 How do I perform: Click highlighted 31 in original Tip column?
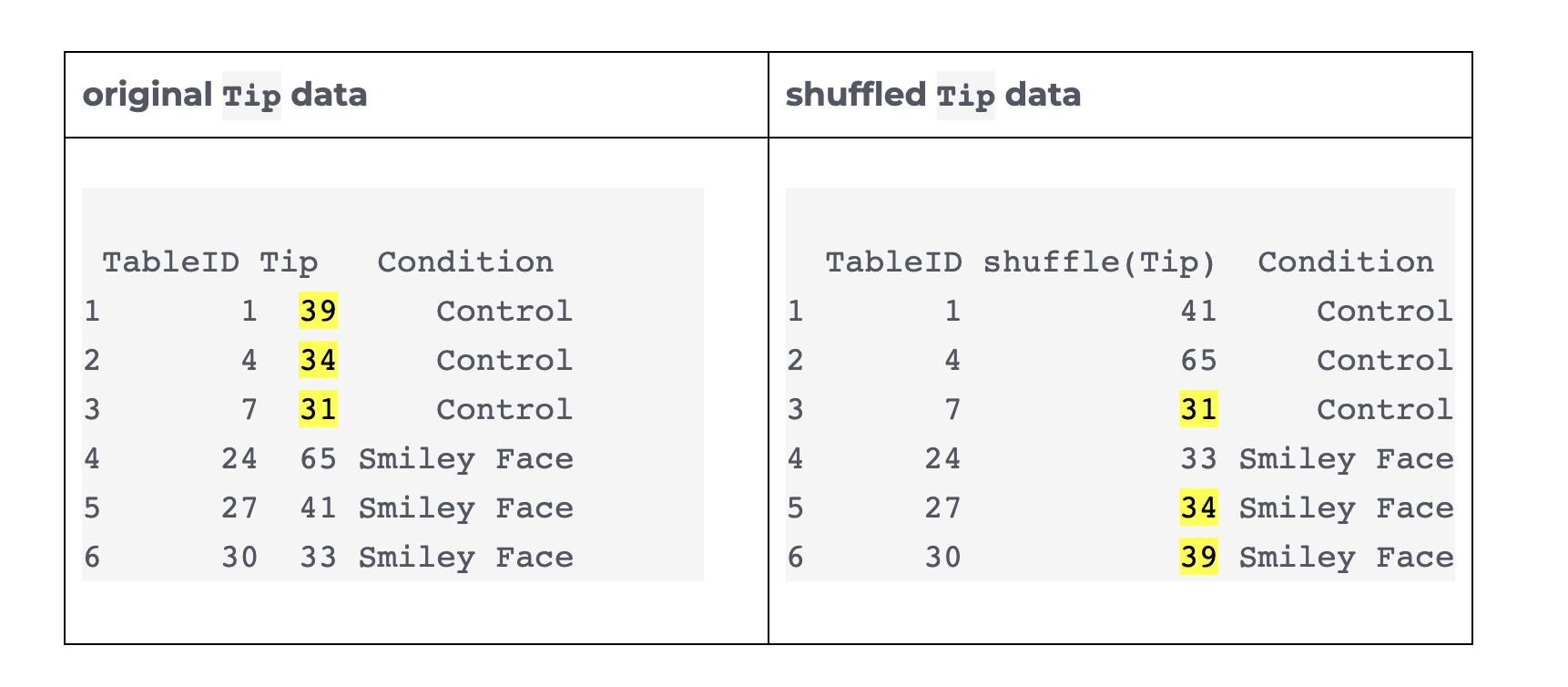point(319,410)
